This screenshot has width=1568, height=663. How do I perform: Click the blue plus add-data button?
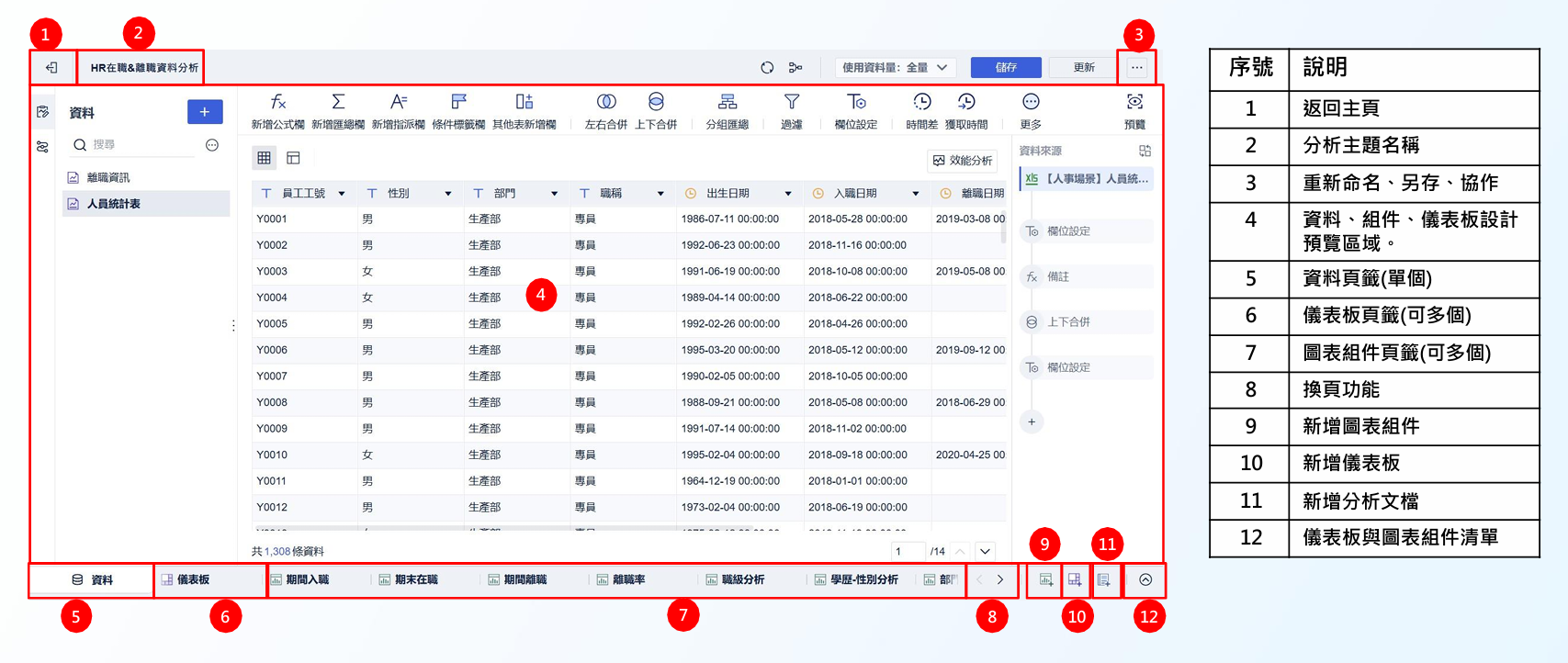205,111
